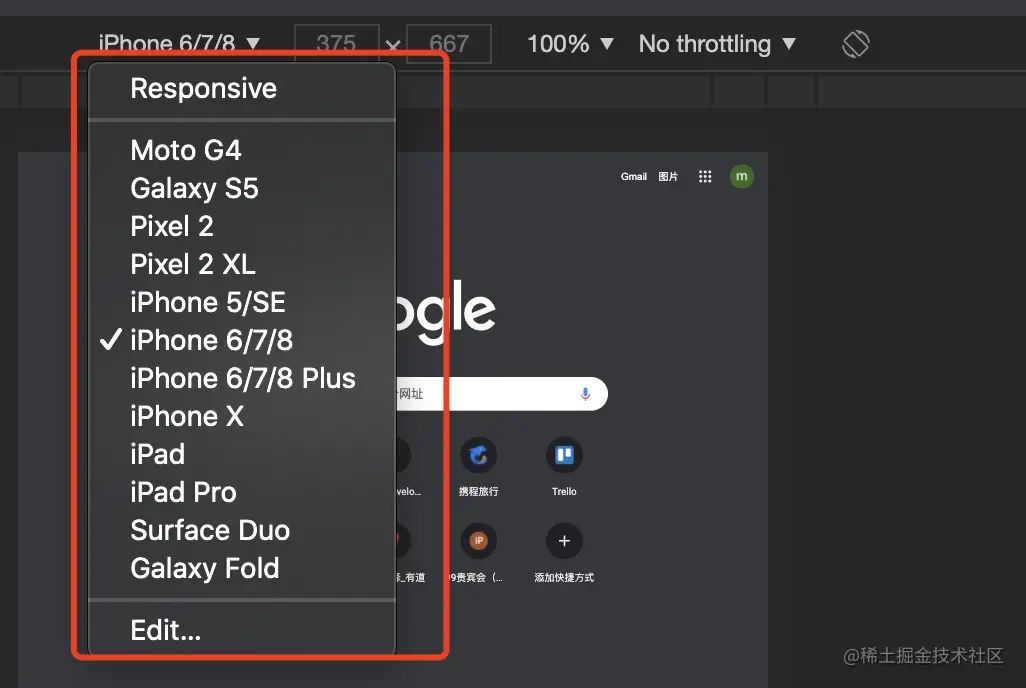Click inside the Google search box
1026x688 pixels.
(x=501, y=394)
